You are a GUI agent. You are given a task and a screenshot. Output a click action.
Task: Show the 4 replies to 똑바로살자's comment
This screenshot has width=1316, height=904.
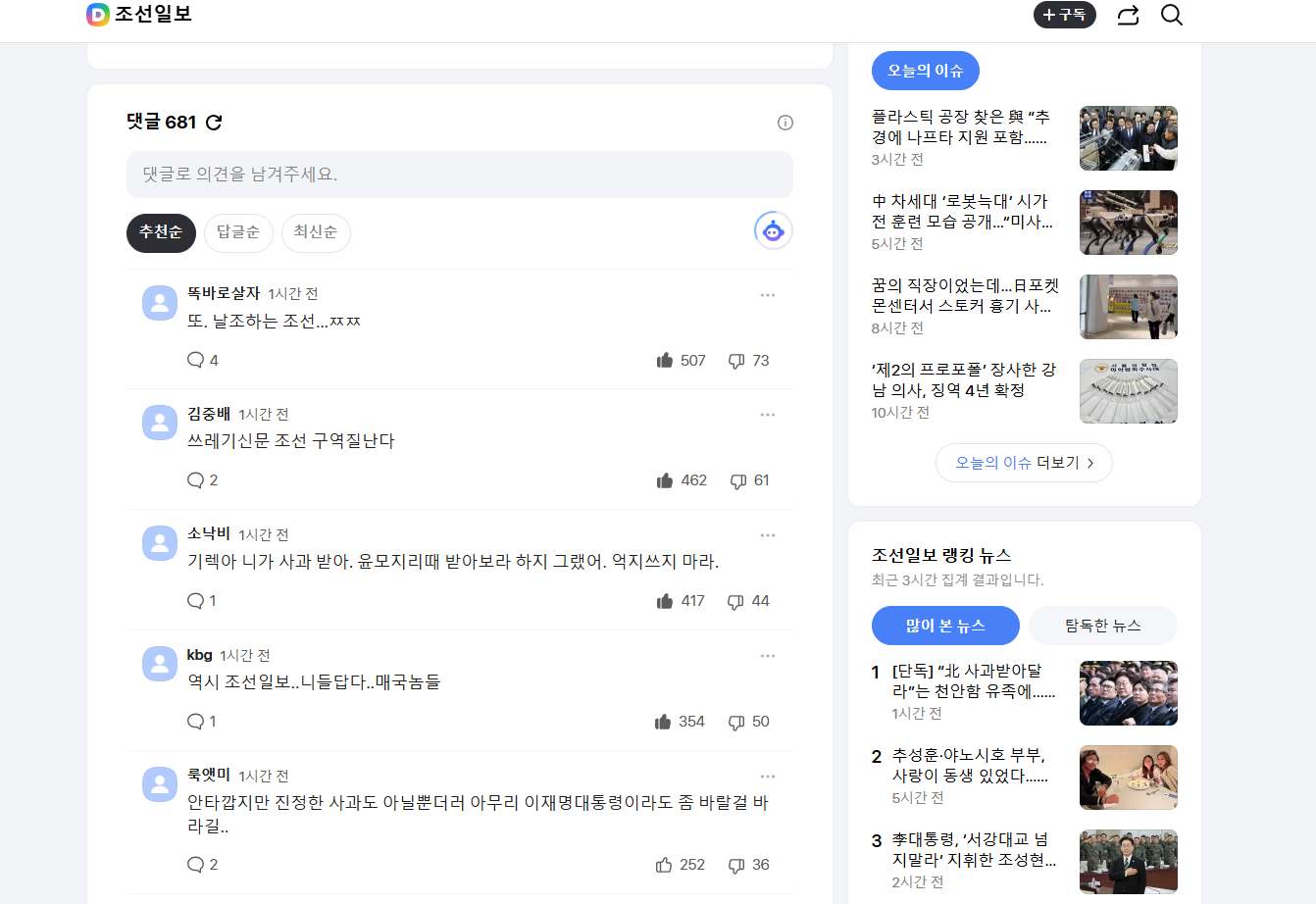pyautogui.click(x=202, y=360)
